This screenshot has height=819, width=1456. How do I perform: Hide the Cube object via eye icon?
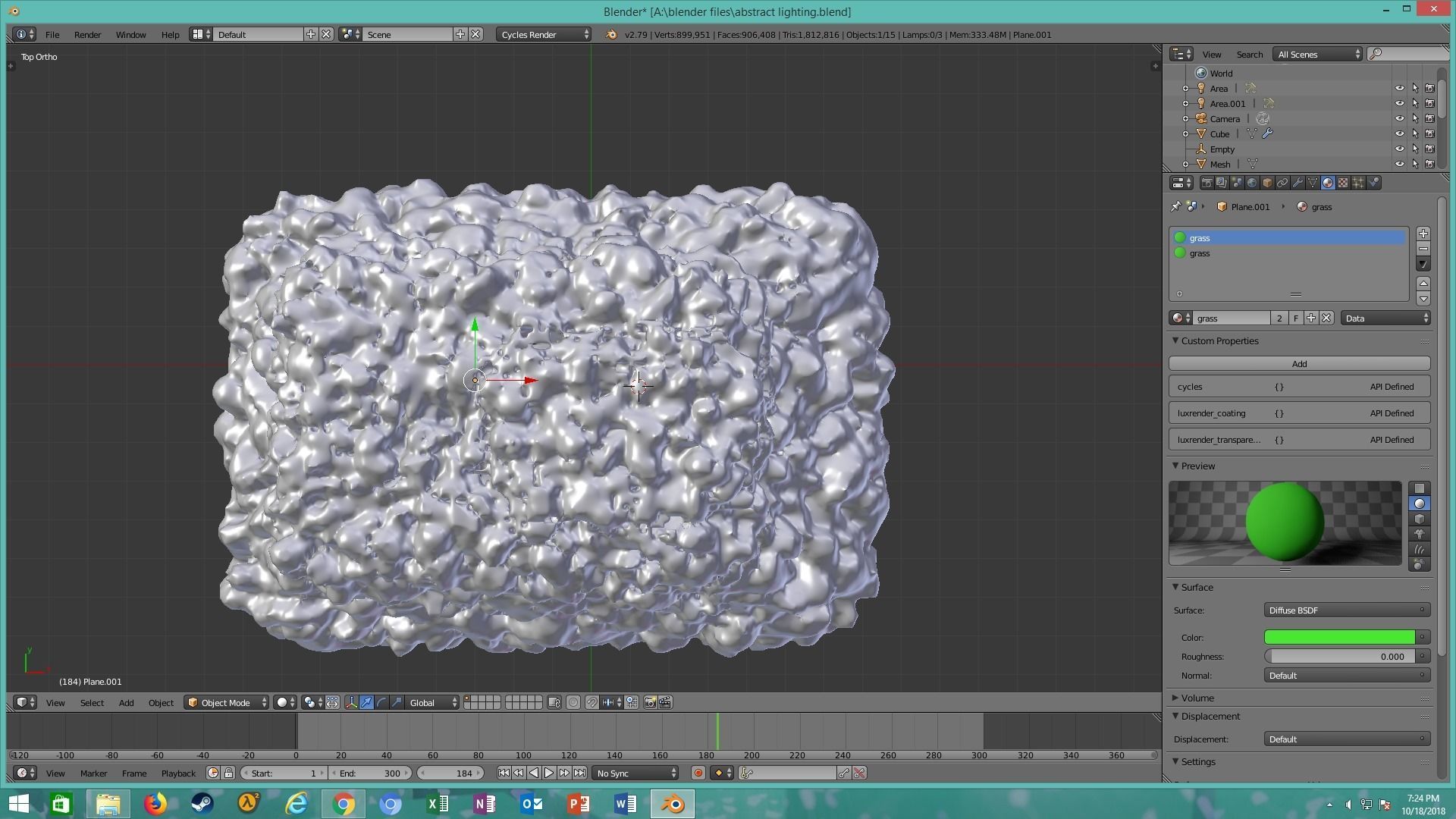(1399, 134)
